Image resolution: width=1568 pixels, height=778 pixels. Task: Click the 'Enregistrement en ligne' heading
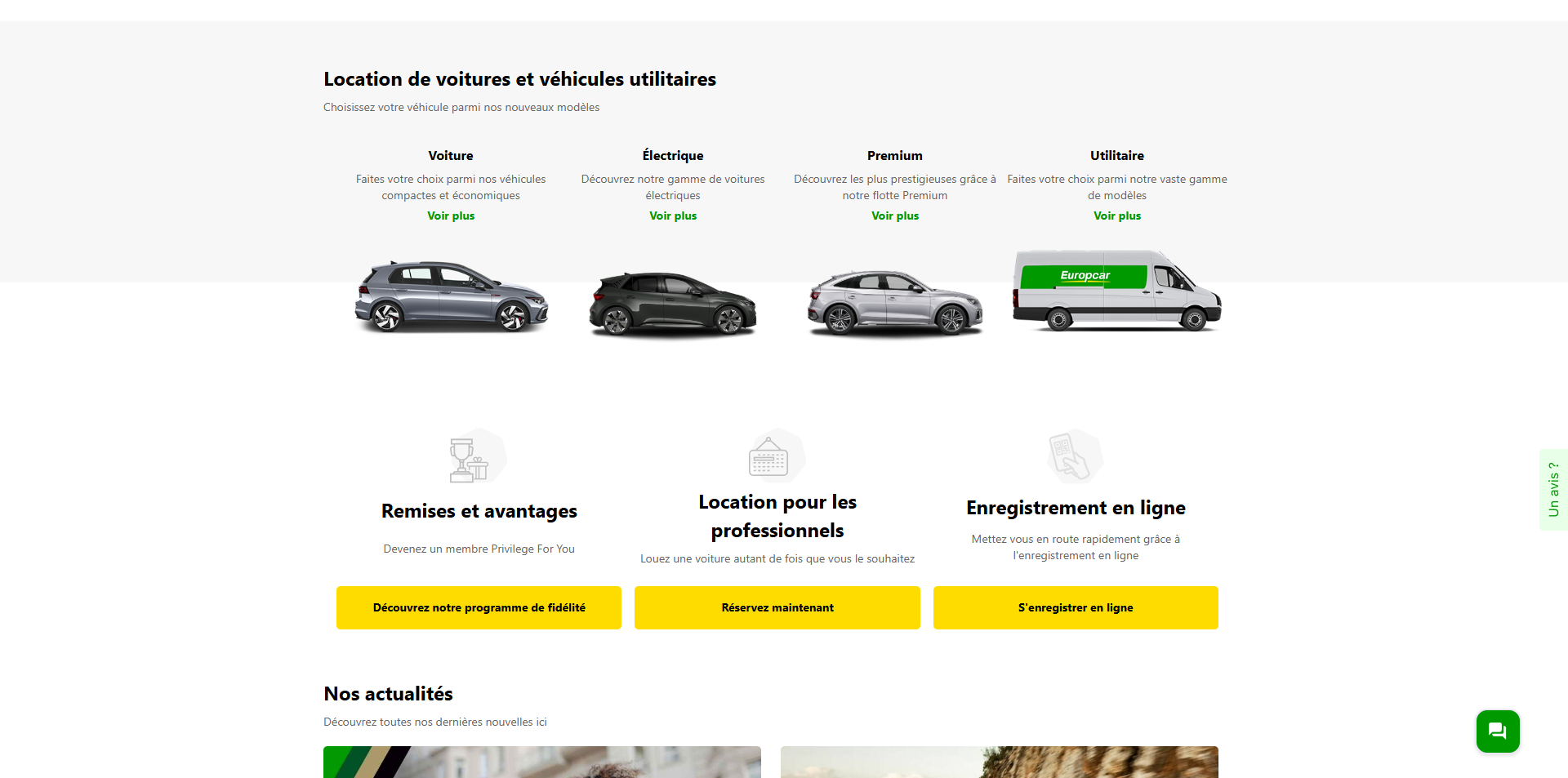pyautogui.click(x=1076, y=508)
